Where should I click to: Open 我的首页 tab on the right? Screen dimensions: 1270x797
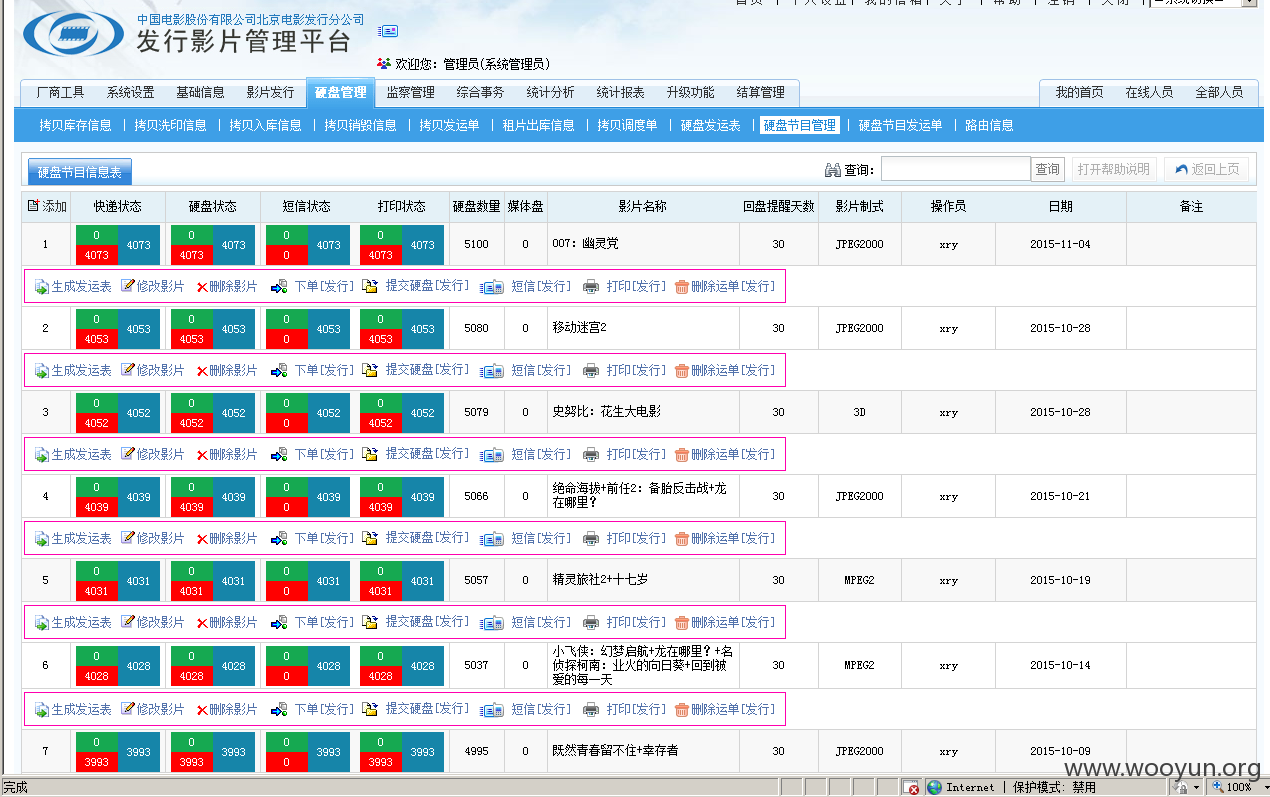pos(1079,93)
